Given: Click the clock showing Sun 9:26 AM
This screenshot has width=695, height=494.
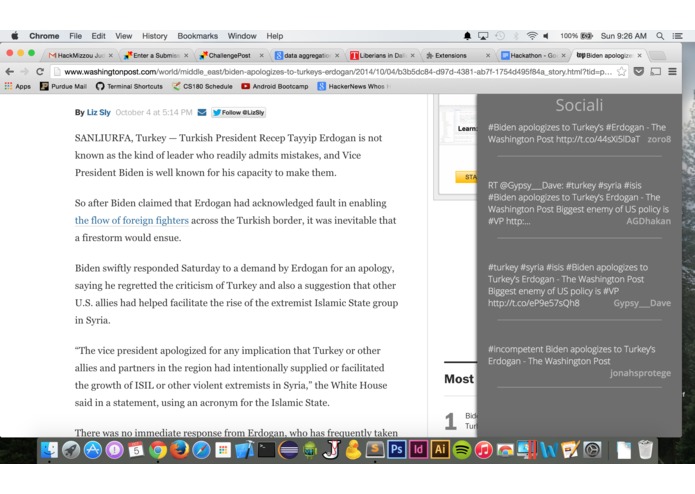Looking at the screenshot, I should [623, 36].
